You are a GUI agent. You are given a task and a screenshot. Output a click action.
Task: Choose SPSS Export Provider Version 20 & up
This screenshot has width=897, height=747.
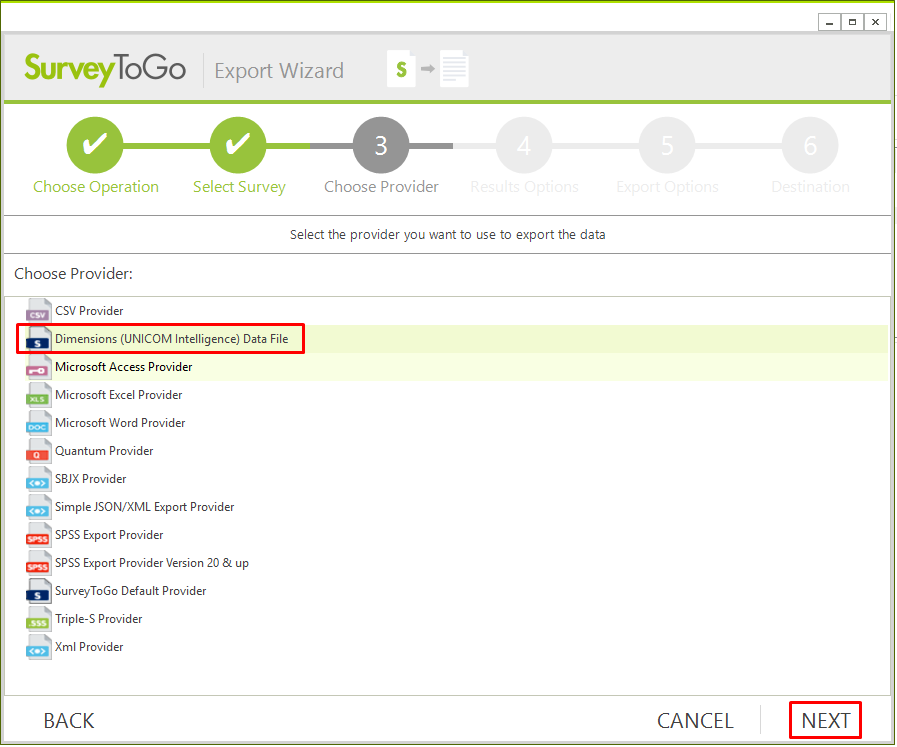[152, 563]
